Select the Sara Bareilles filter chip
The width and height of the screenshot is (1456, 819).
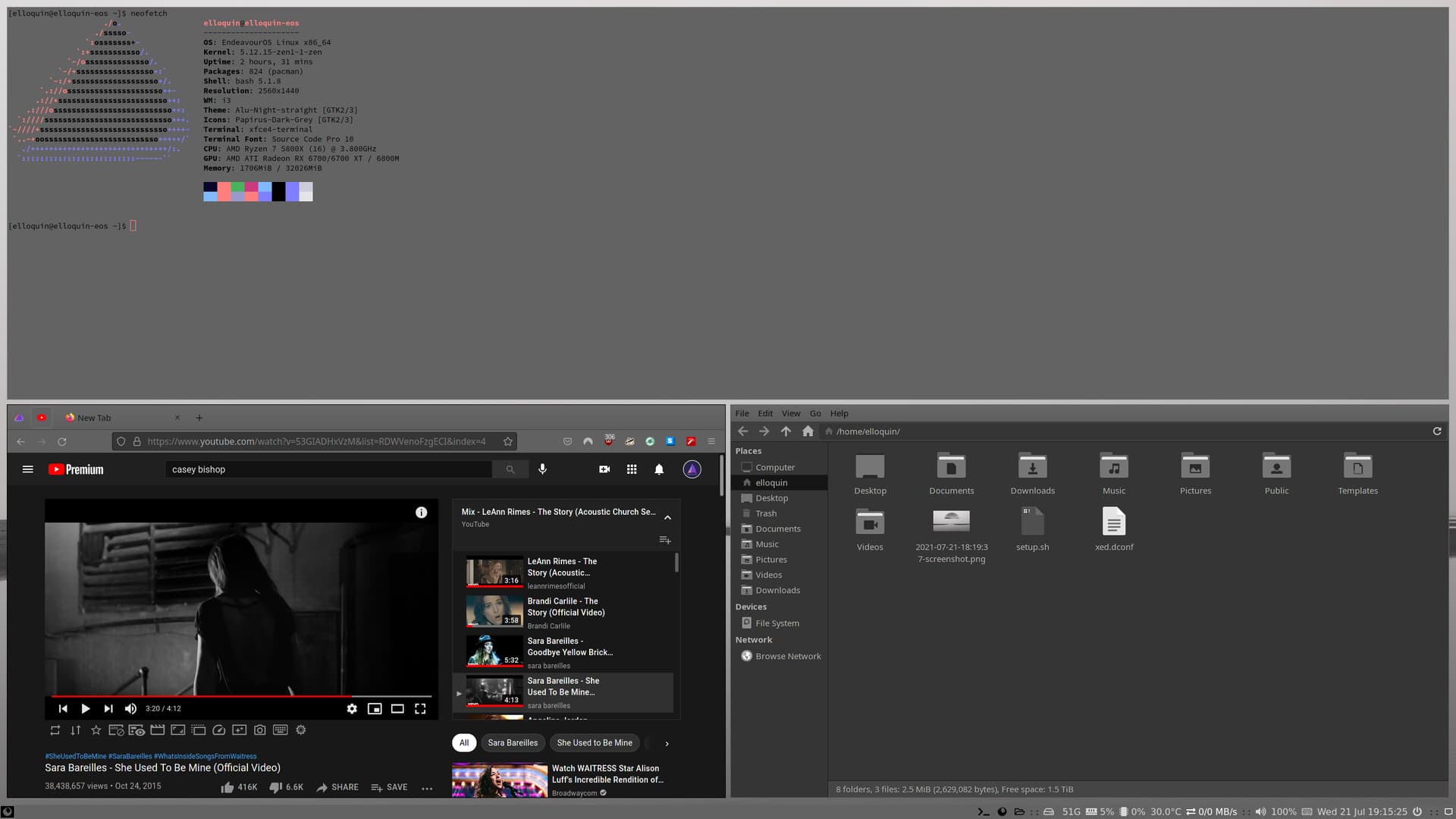point(513,743)
